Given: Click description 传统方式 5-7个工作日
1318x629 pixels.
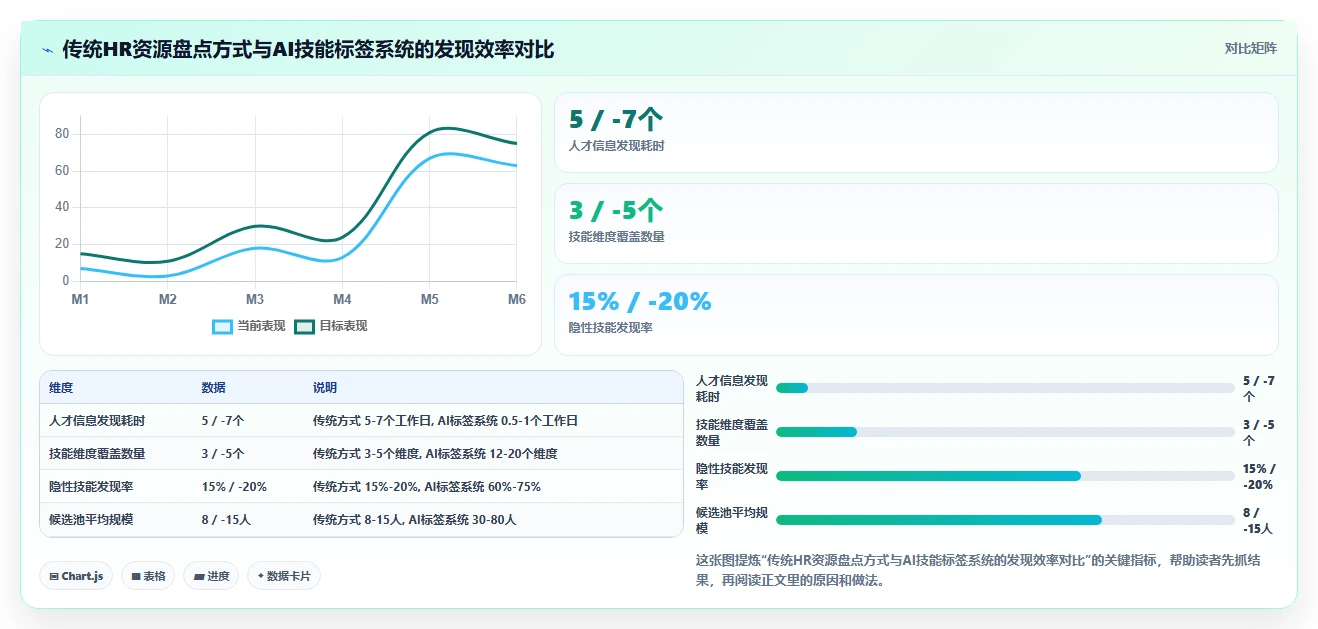Looking at the screenshot, I should point(445,421).
